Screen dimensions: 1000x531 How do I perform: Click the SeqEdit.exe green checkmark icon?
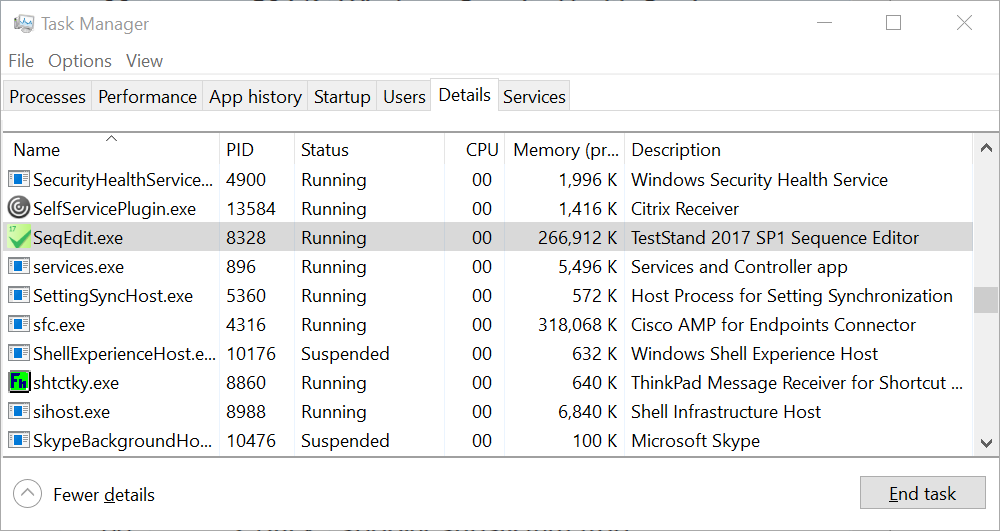pyautogui.click(x=19, y=238)
